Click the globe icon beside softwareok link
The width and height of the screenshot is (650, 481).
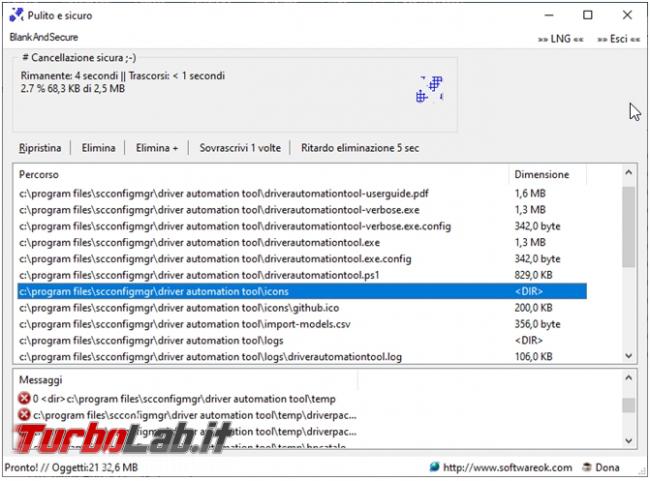tap(434, 467)
